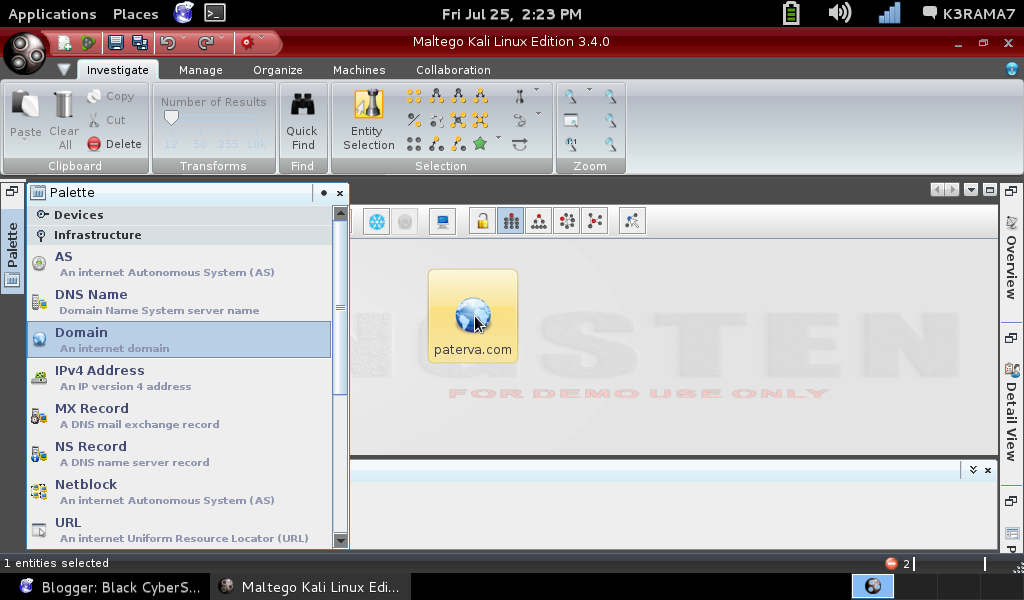The height and width of the screenshot is (600, 1024).
Task: Collapse the ribbon with the triangle arrow
Action: (63, 69)
